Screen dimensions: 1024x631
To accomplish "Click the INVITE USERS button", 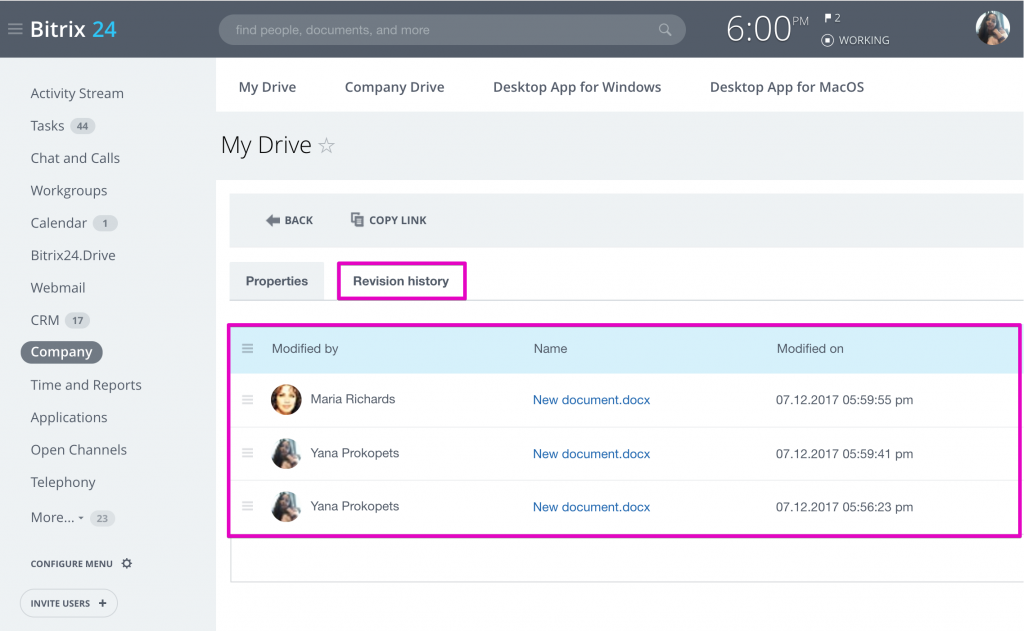I will pos(69,603).
